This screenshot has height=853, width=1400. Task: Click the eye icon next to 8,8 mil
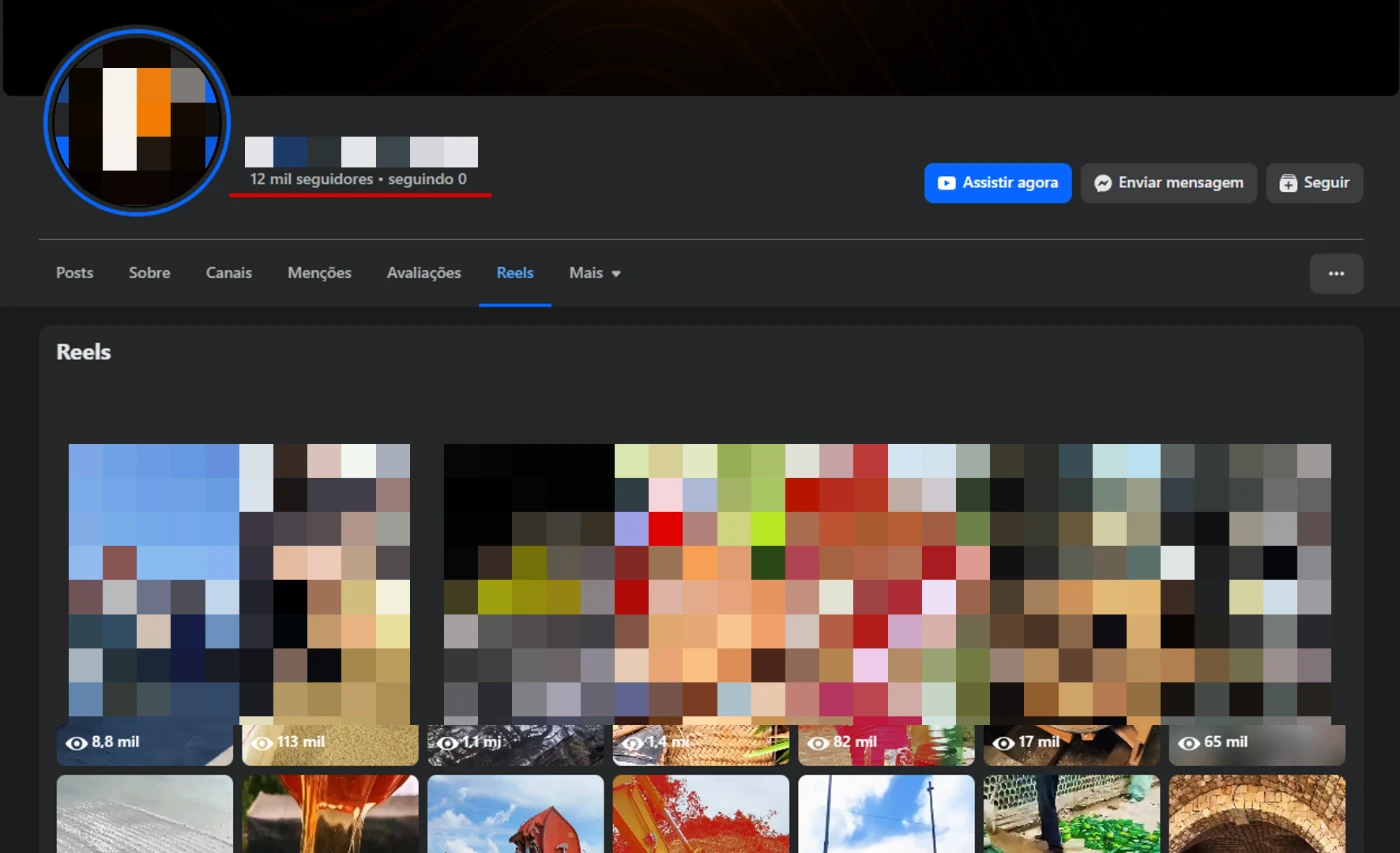pos(77,743)
